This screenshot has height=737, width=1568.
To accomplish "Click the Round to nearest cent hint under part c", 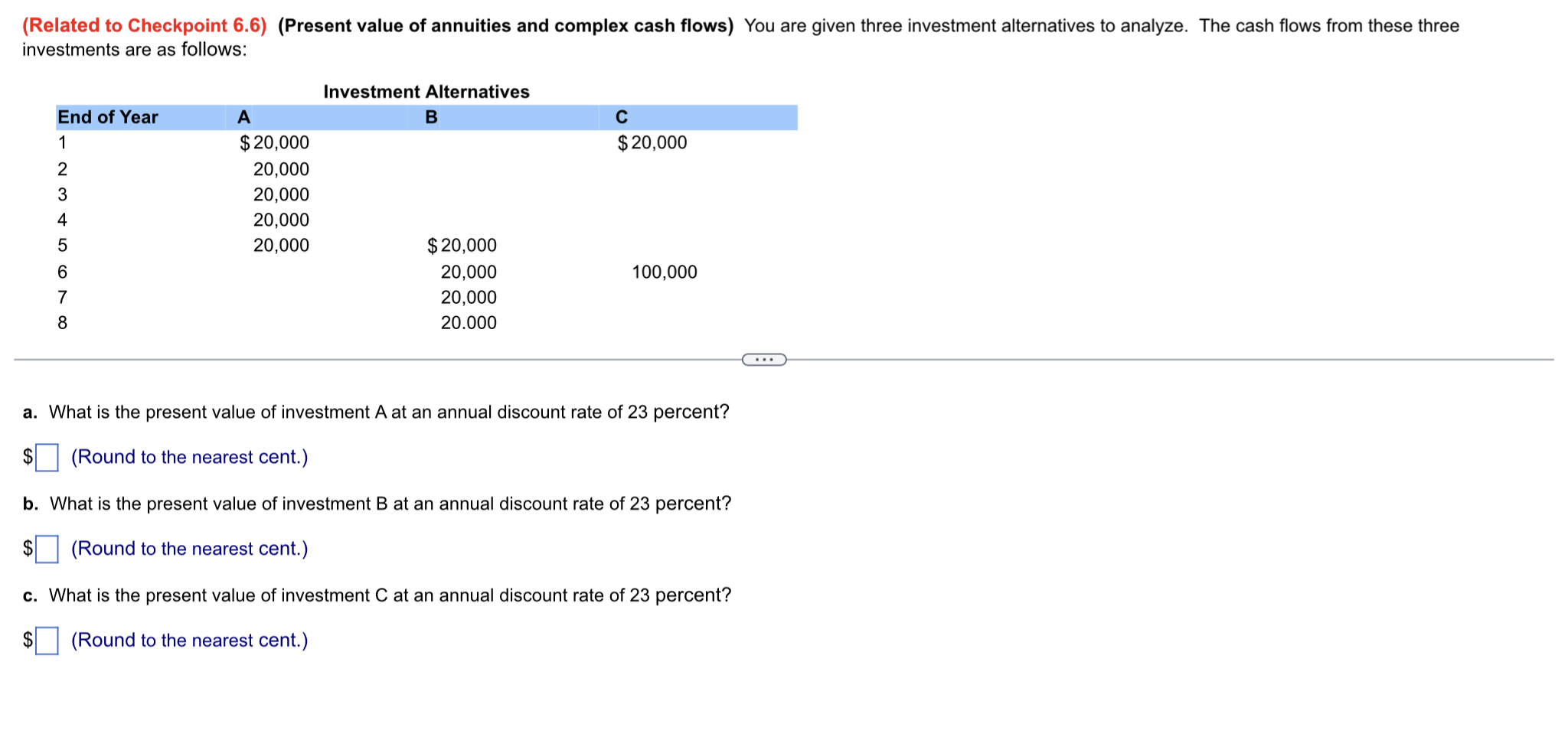I will [188, 640].
